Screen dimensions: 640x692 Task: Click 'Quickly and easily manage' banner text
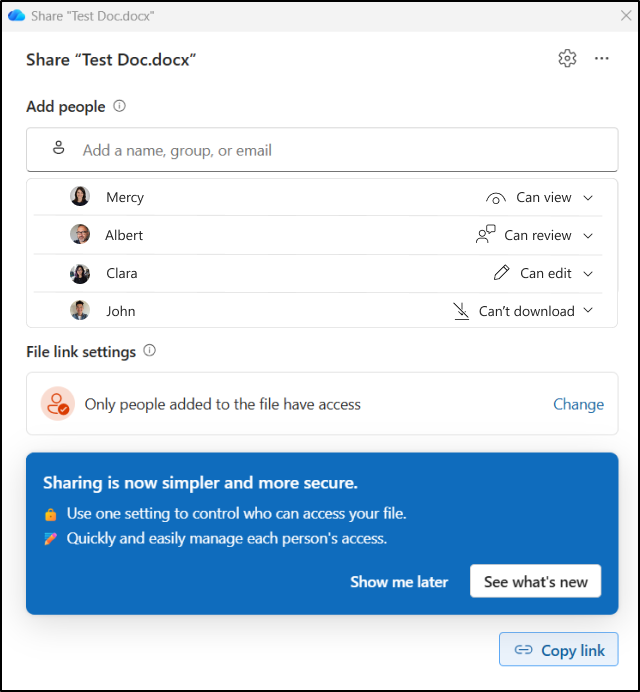227,538
